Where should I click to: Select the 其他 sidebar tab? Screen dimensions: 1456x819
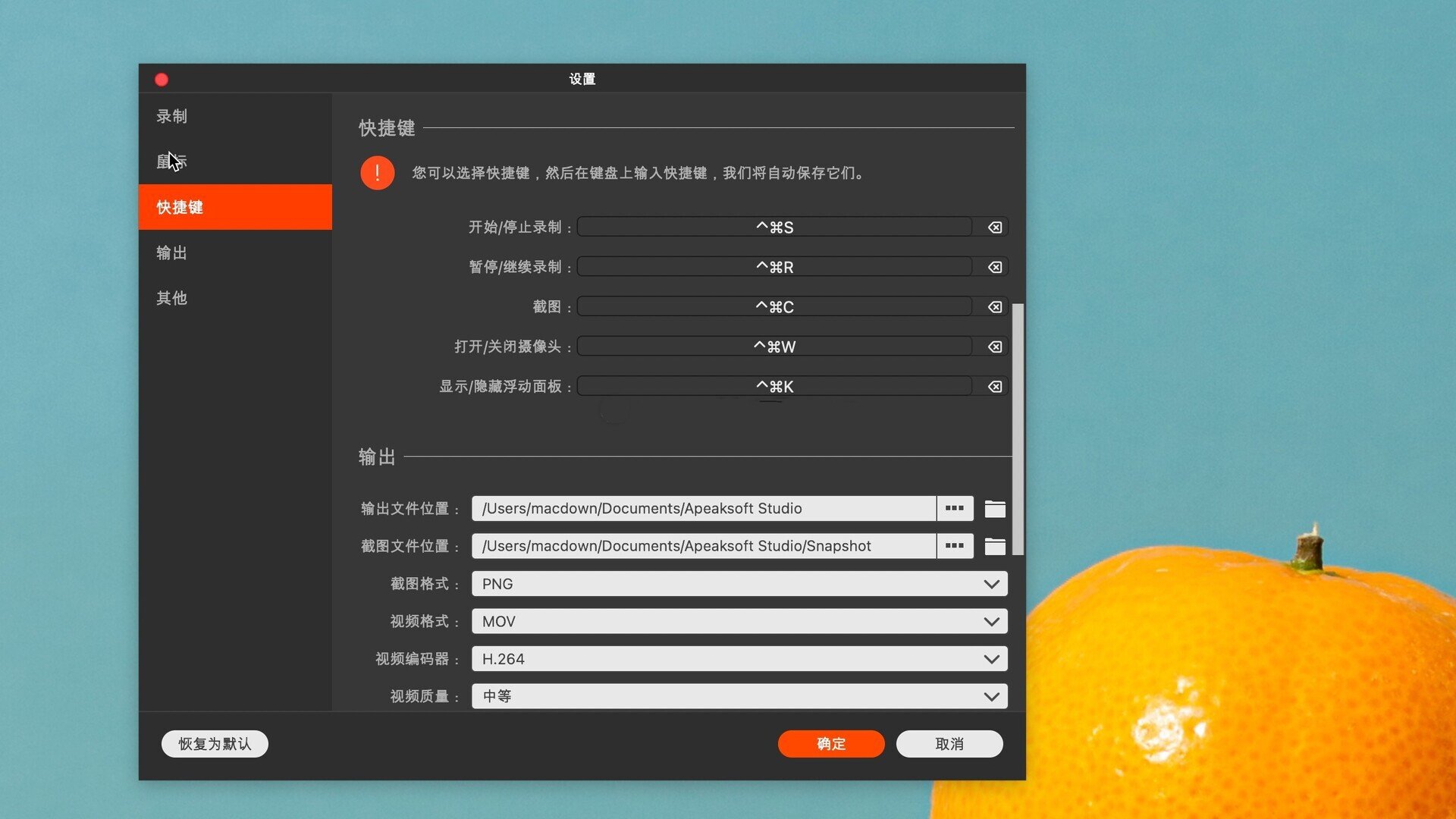(235, 298)
